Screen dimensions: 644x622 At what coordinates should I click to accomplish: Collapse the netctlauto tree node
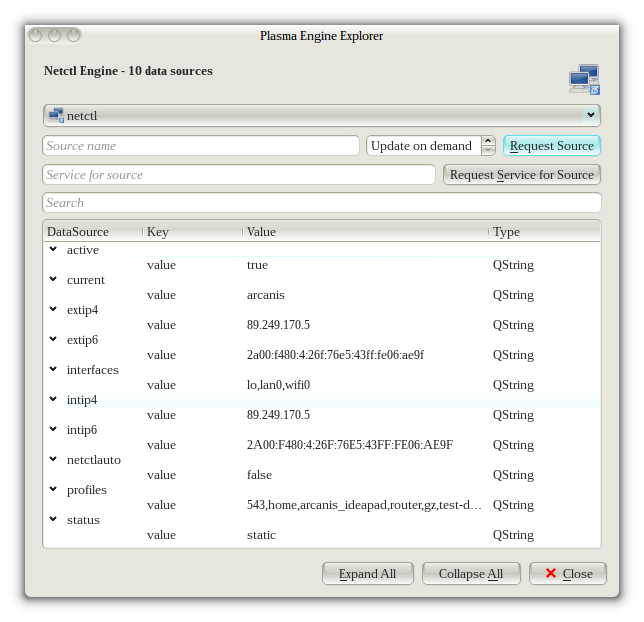[53, 460]
